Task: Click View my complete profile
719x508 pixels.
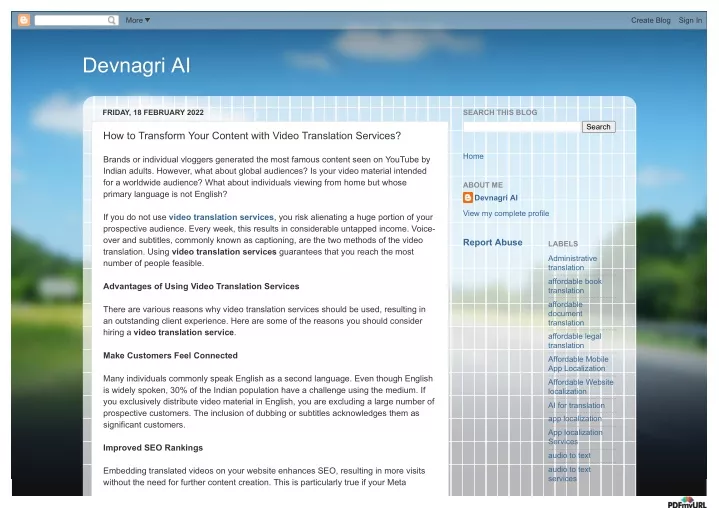Action: point(506,213)
